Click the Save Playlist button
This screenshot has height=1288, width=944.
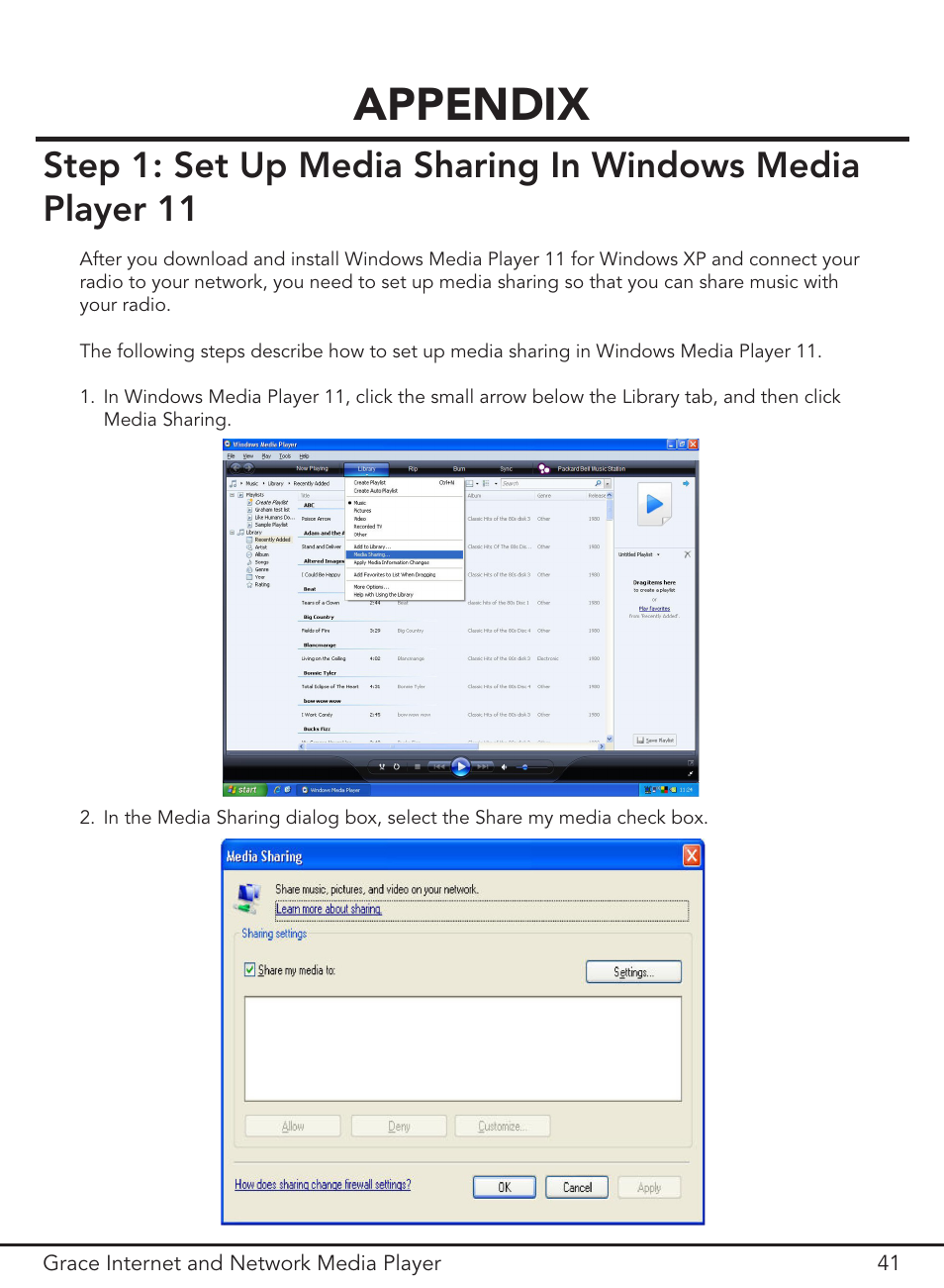click(655, 740)
